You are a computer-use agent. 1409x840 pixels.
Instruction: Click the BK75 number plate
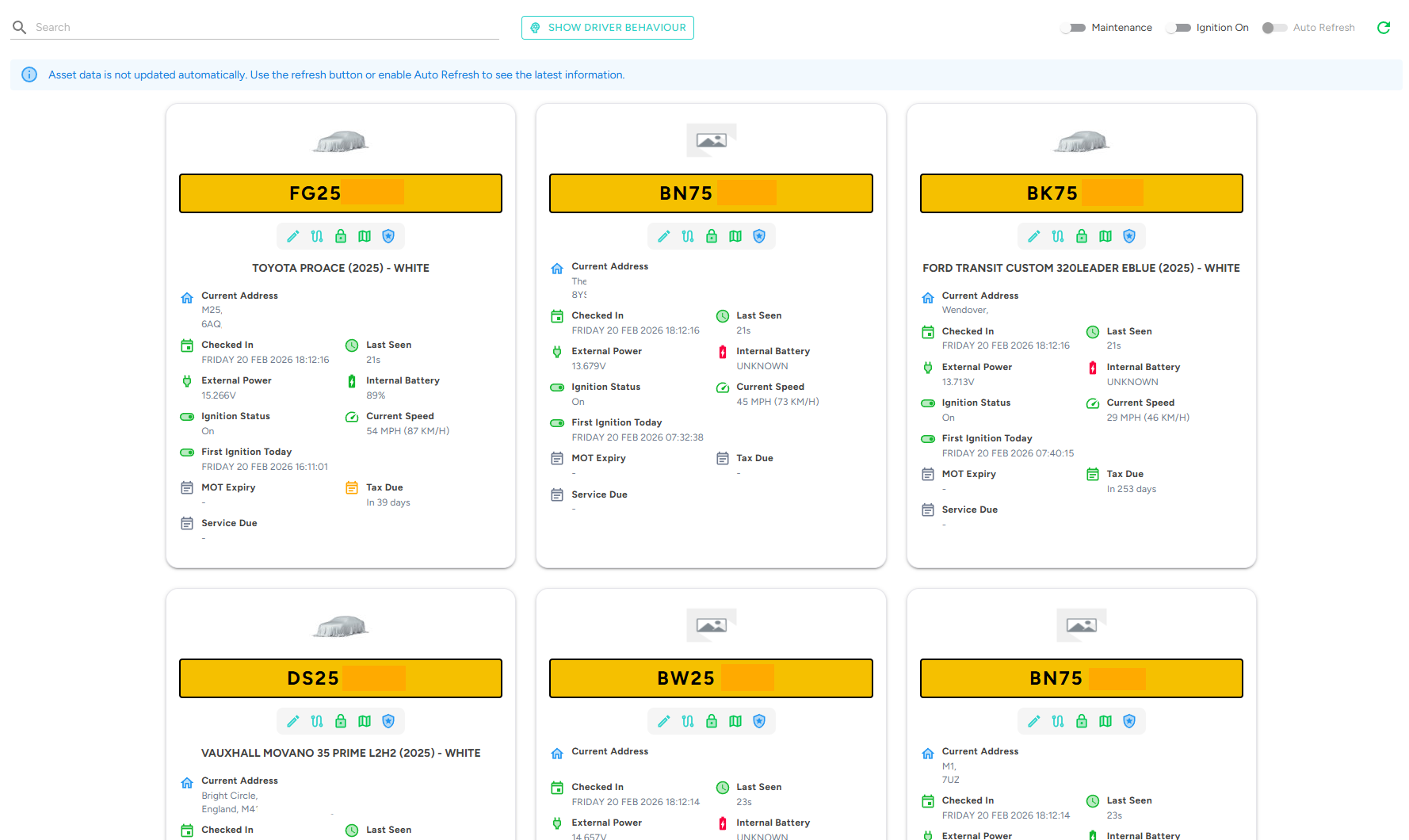[1082, 193]
